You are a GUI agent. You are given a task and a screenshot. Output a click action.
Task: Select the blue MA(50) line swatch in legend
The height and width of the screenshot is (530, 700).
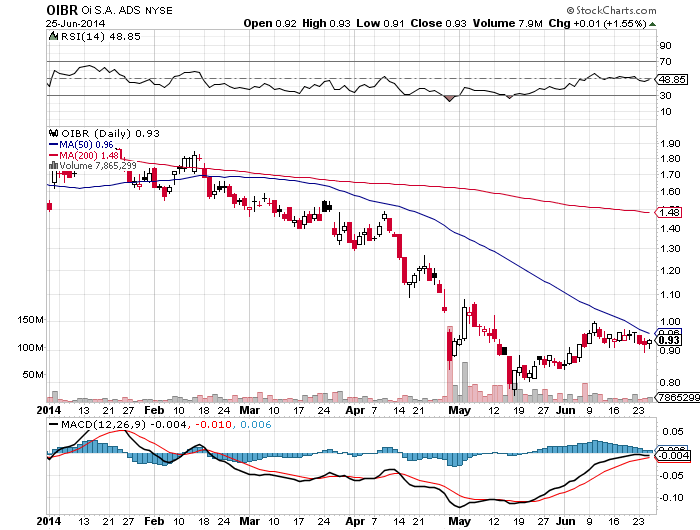[53, 145]
